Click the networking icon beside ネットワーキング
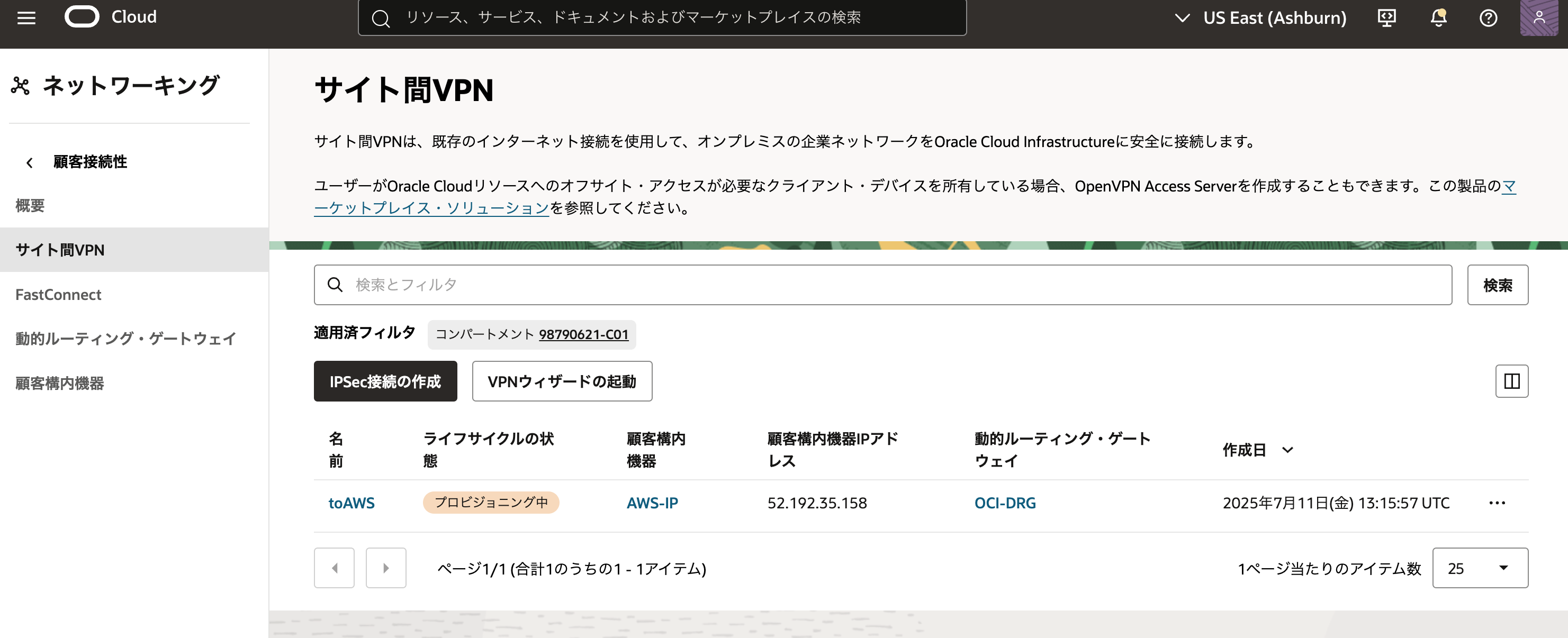 [x=21, y=86]
